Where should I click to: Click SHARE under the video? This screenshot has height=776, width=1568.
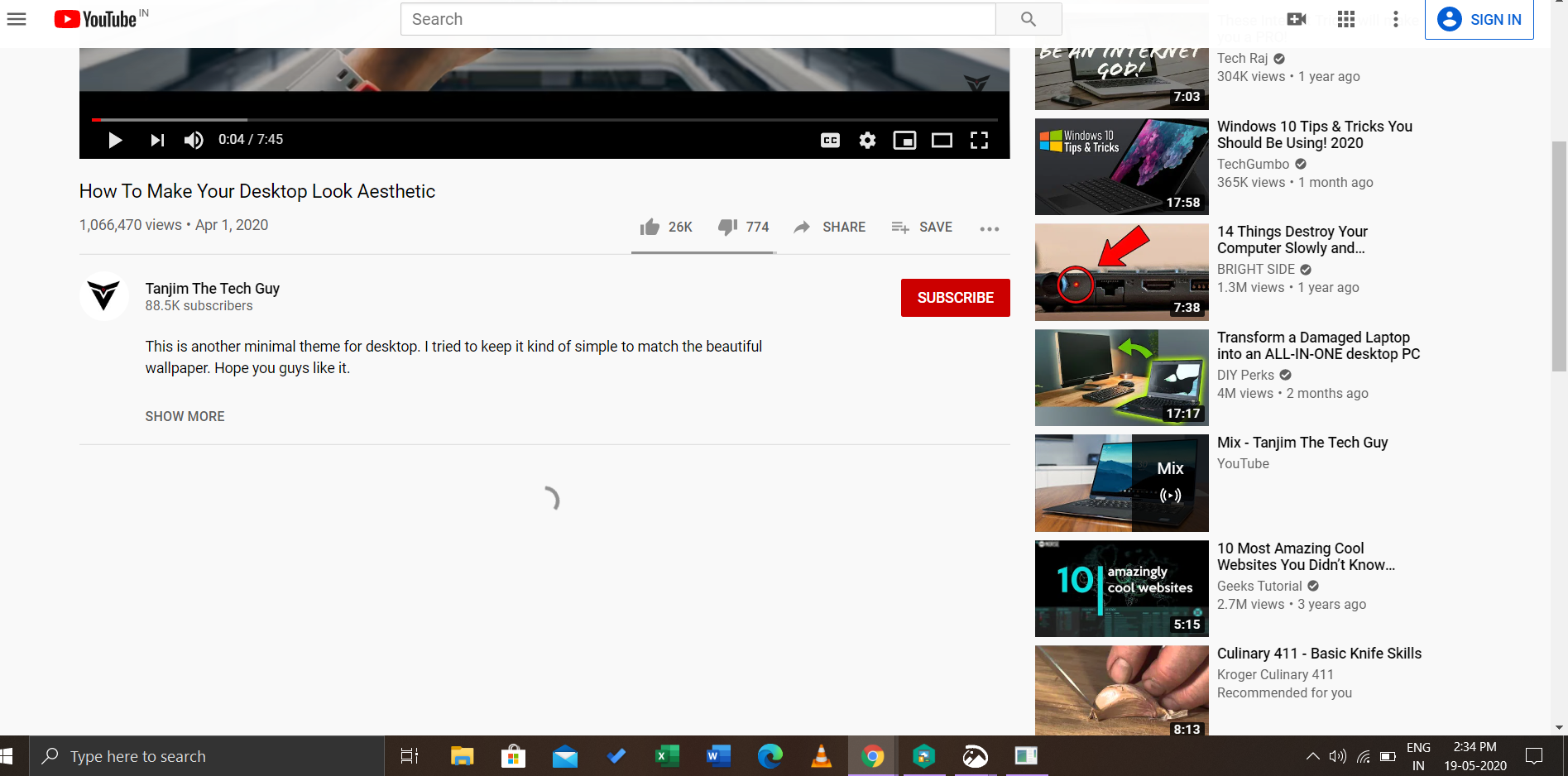[x=829, y=228]
